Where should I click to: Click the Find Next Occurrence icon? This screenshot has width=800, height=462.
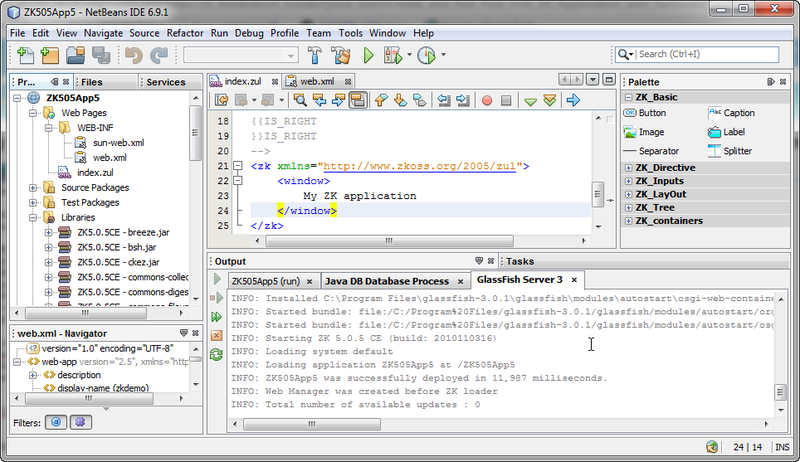click(x=338, y=100)
